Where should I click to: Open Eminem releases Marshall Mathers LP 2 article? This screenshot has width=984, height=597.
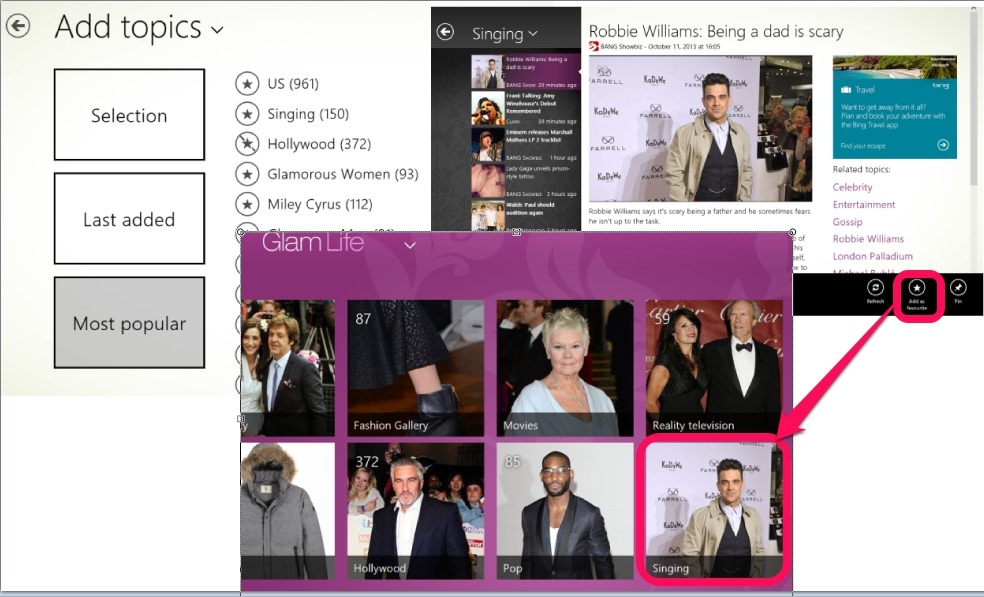click(525, 144)
